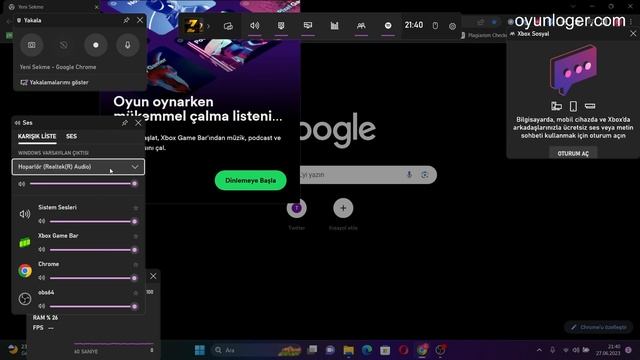Open the Twitter shortcut tile
Screen dimensions: 640x360
point(297,209)
